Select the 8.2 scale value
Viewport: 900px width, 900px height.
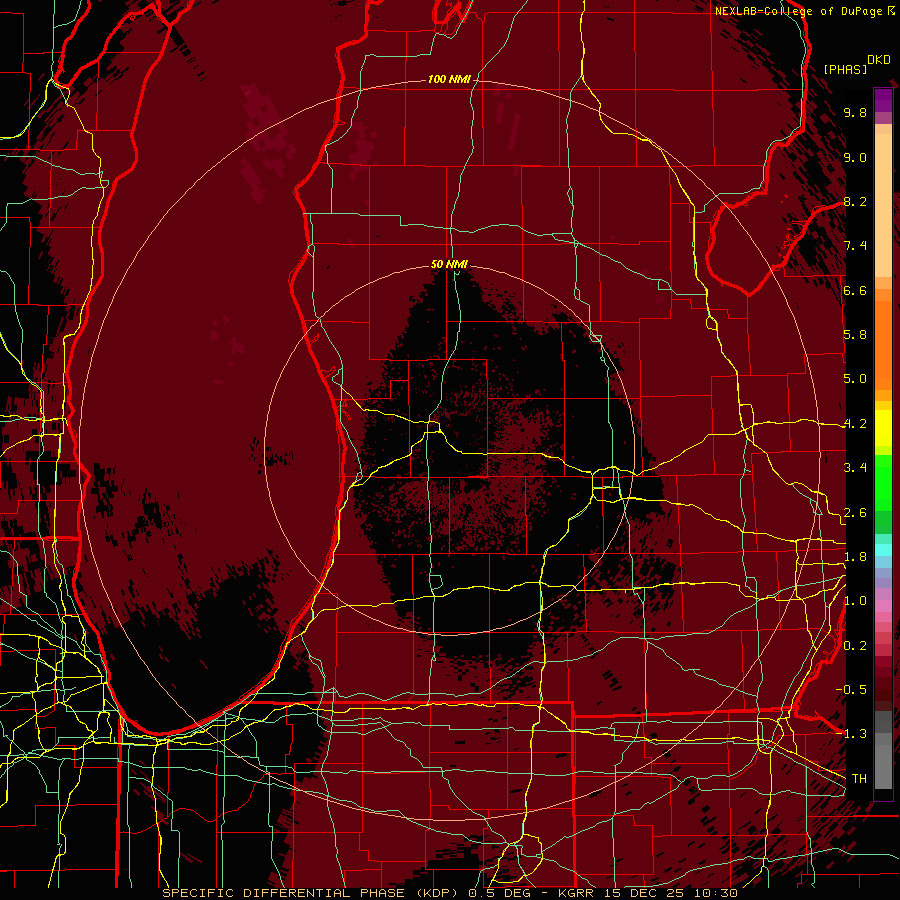pyautogui.click(x=855, y=201)
